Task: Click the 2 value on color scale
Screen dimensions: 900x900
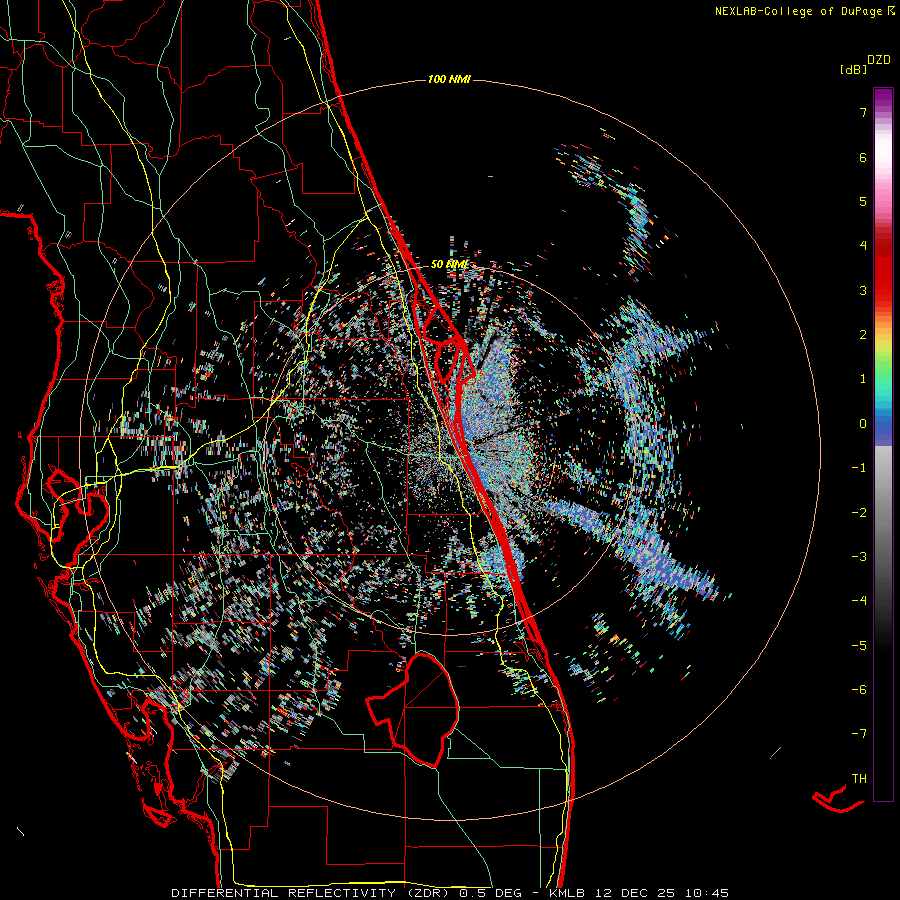Action: [863, 335]
